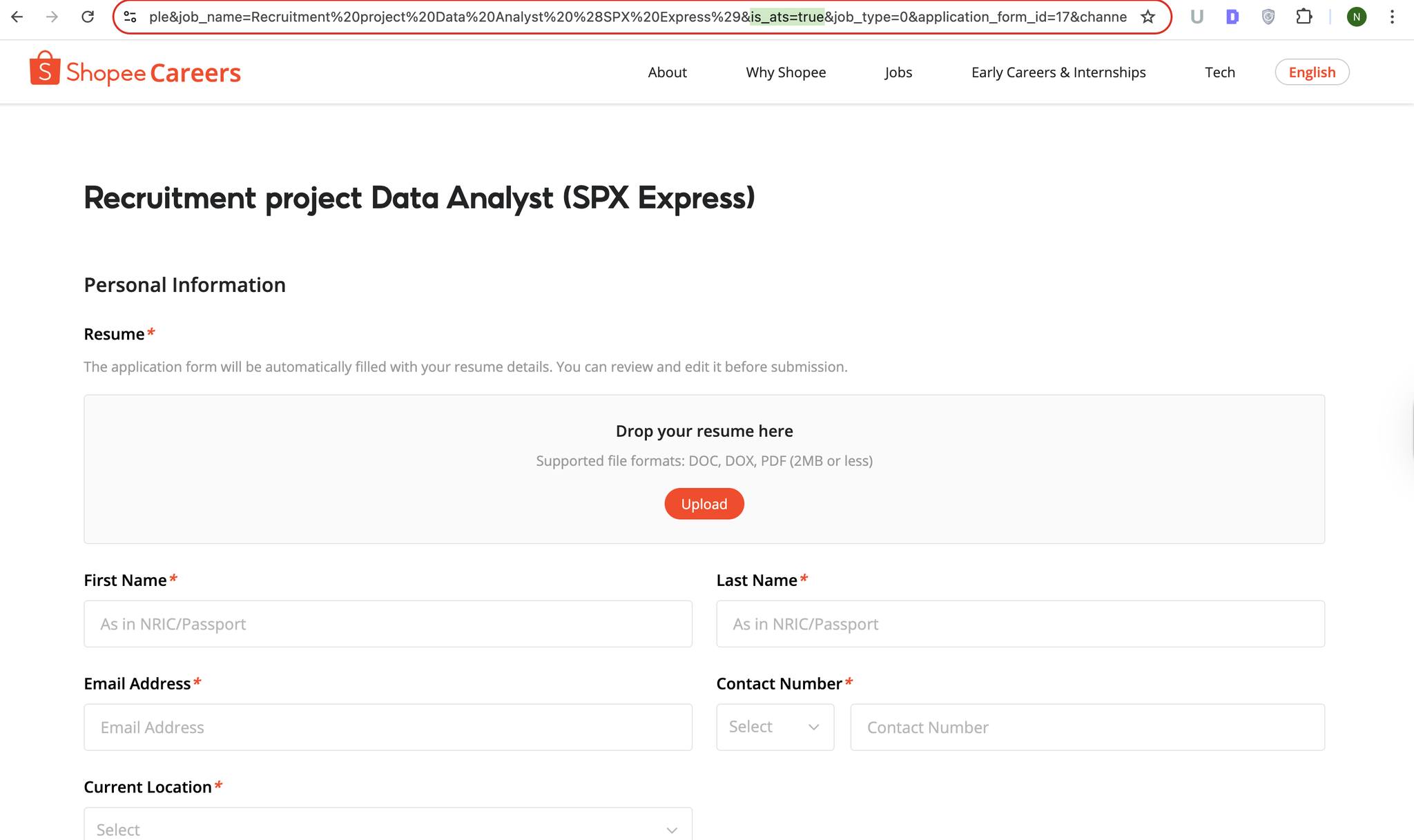Click the browser forward arrow
Image resolution: width=1414 pixels, height=840 pixels.
point(52,17)
